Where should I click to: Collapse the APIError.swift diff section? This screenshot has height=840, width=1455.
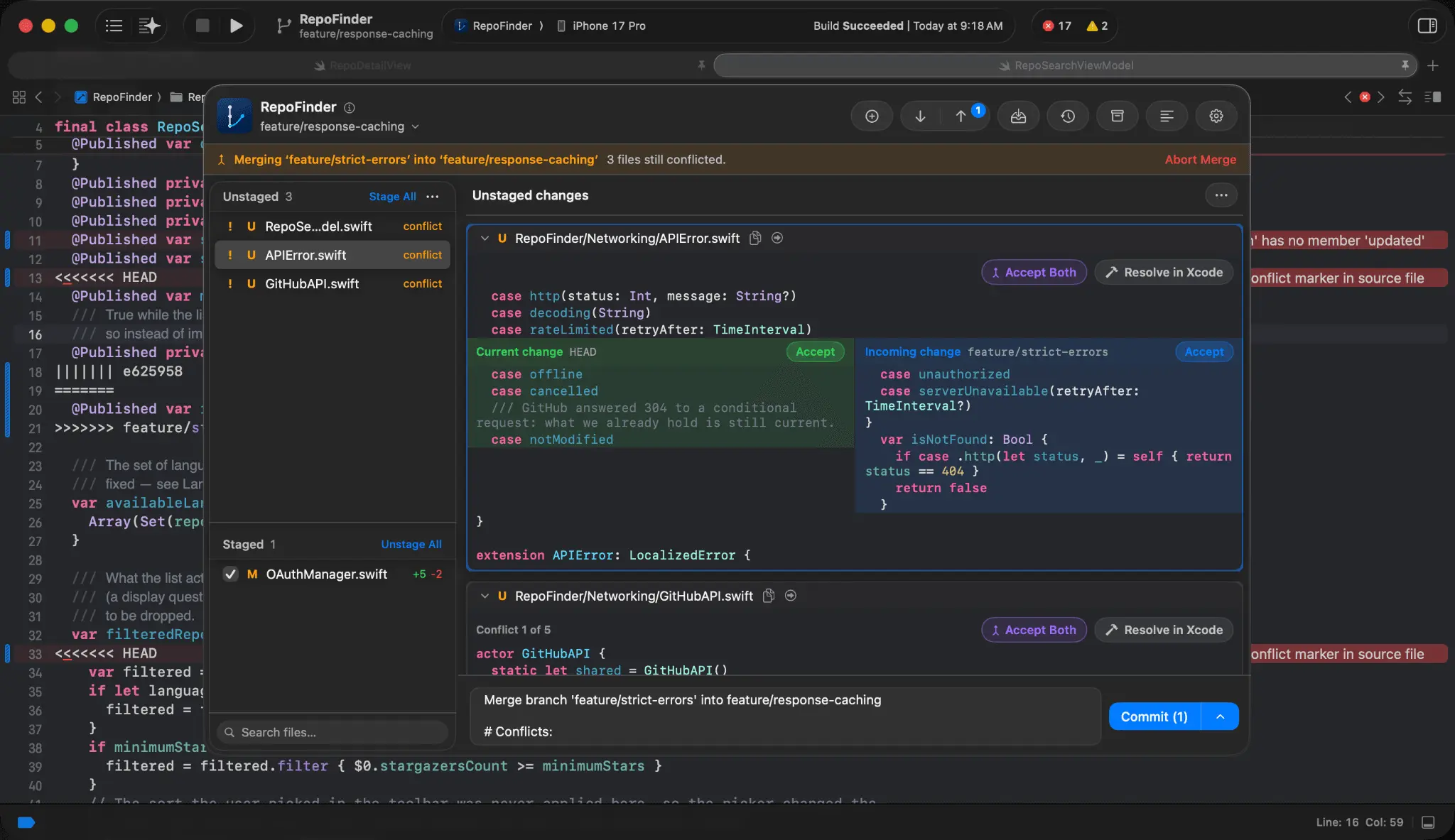point(485,238)
